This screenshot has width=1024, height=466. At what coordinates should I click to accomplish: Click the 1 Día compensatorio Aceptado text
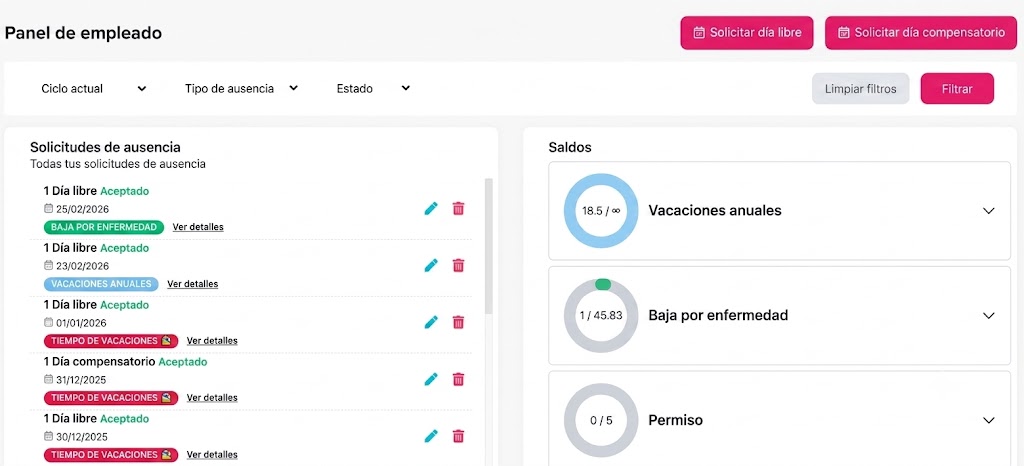point(125,362)
